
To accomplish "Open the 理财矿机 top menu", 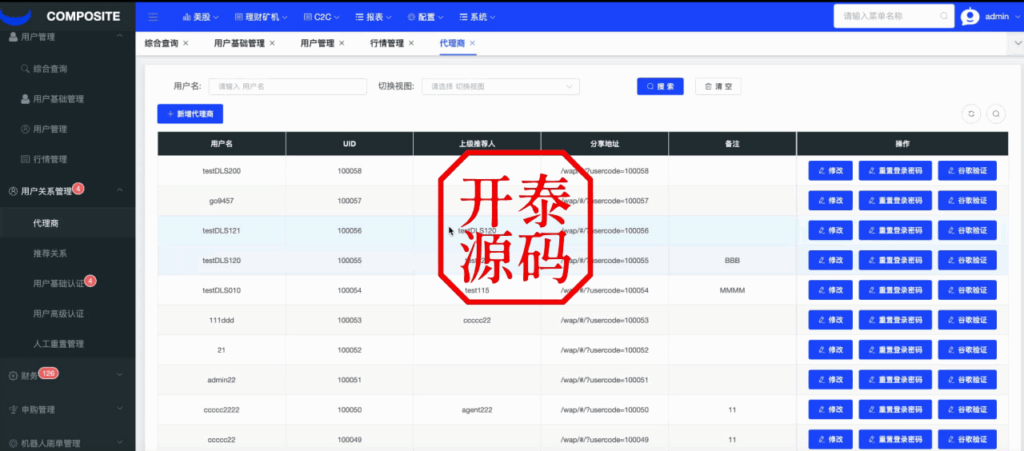I will point(261,17).
